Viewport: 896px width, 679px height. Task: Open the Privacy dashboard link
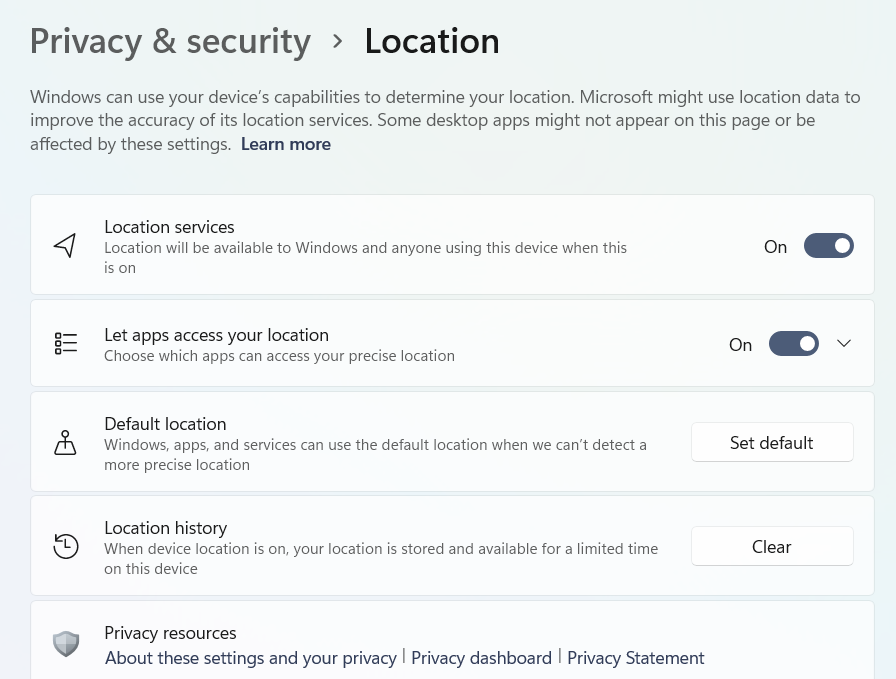point(481,658)
